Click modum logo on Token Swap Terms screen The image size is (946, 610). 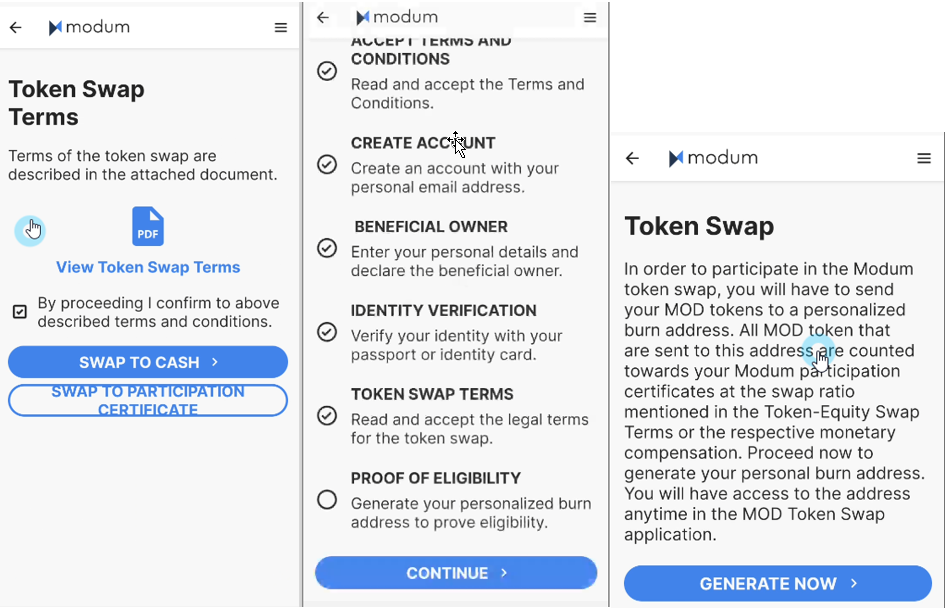[89, 27]
